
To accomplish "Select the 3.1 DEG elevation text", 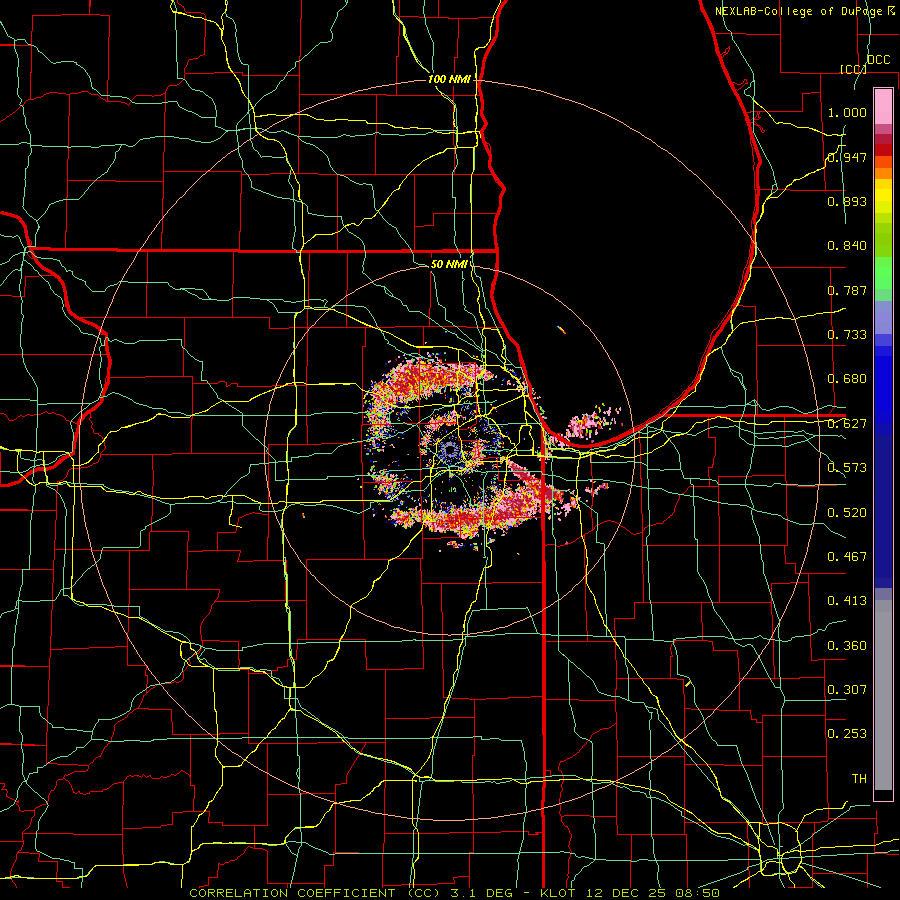I will (x=480, y=893).
